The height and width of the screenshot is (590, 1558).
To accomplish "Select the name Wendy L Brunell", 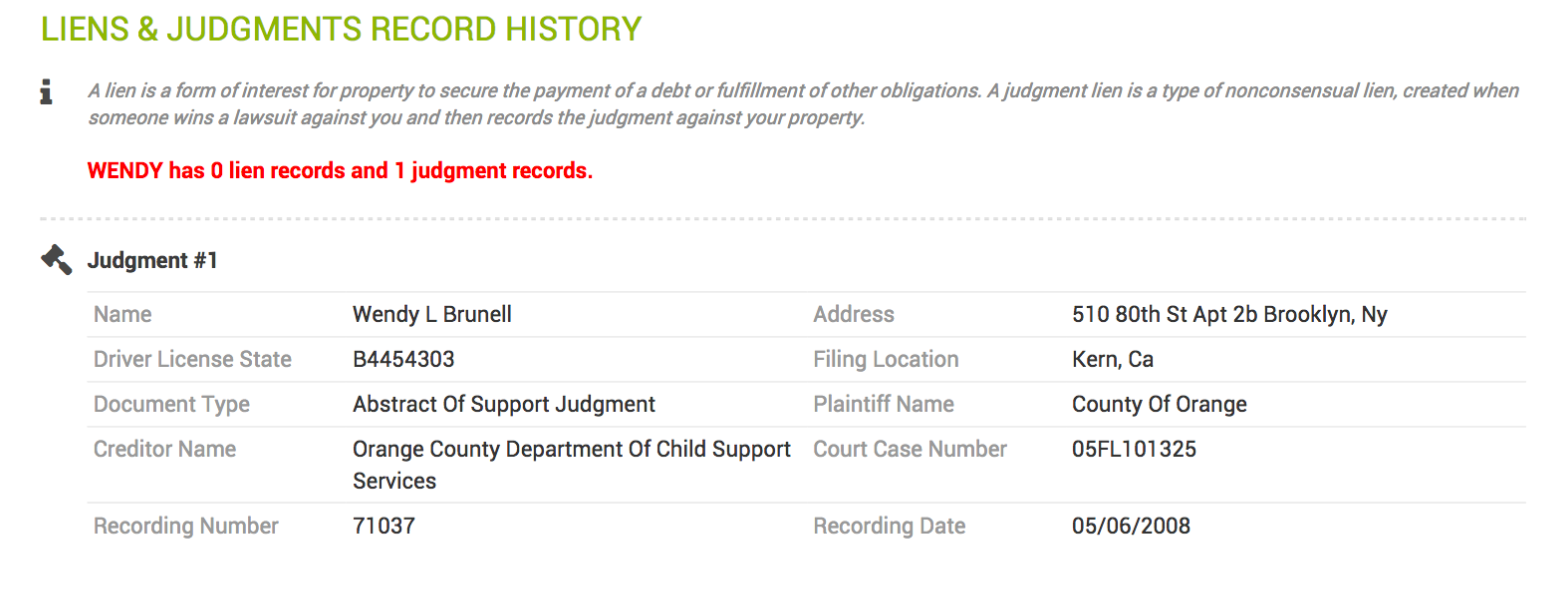I will 432,314.
